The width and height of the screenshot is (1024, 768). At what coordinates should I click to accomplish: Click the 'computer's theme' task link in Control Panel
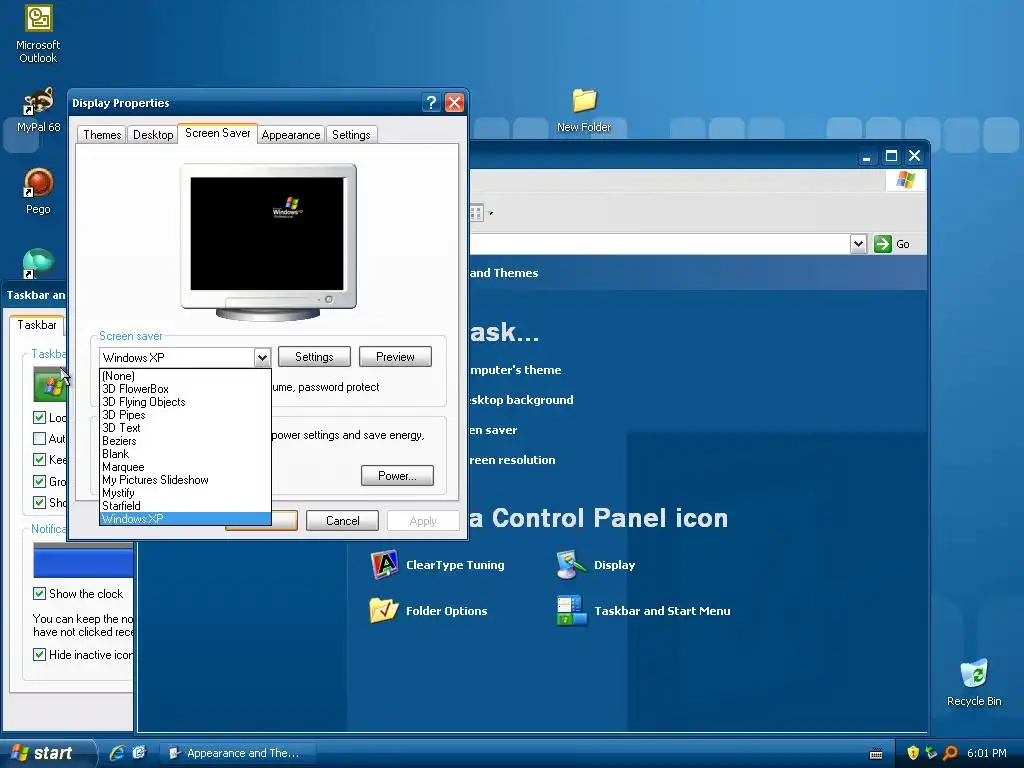tap(515, 370)
